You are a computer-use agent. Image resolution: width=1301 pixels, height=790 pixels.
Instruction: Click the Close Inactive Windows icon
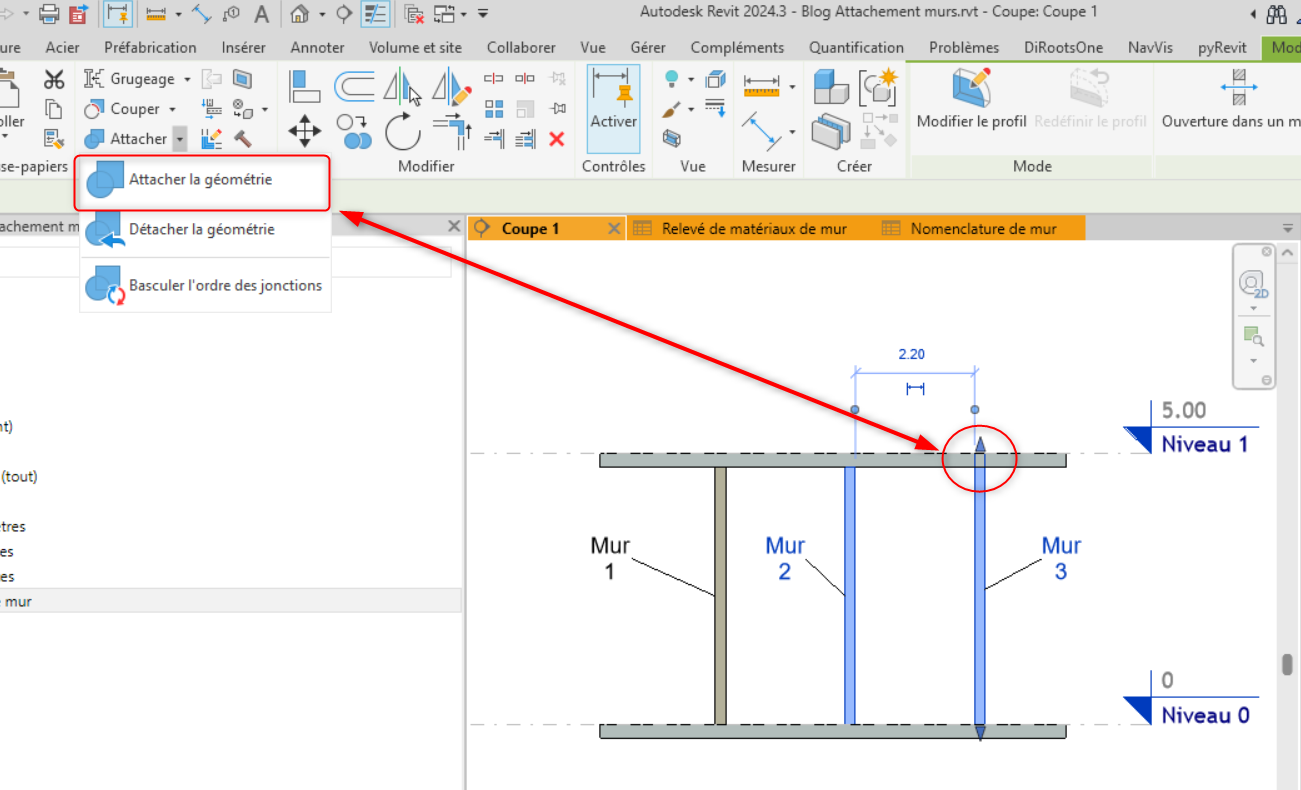click(414, 14)
